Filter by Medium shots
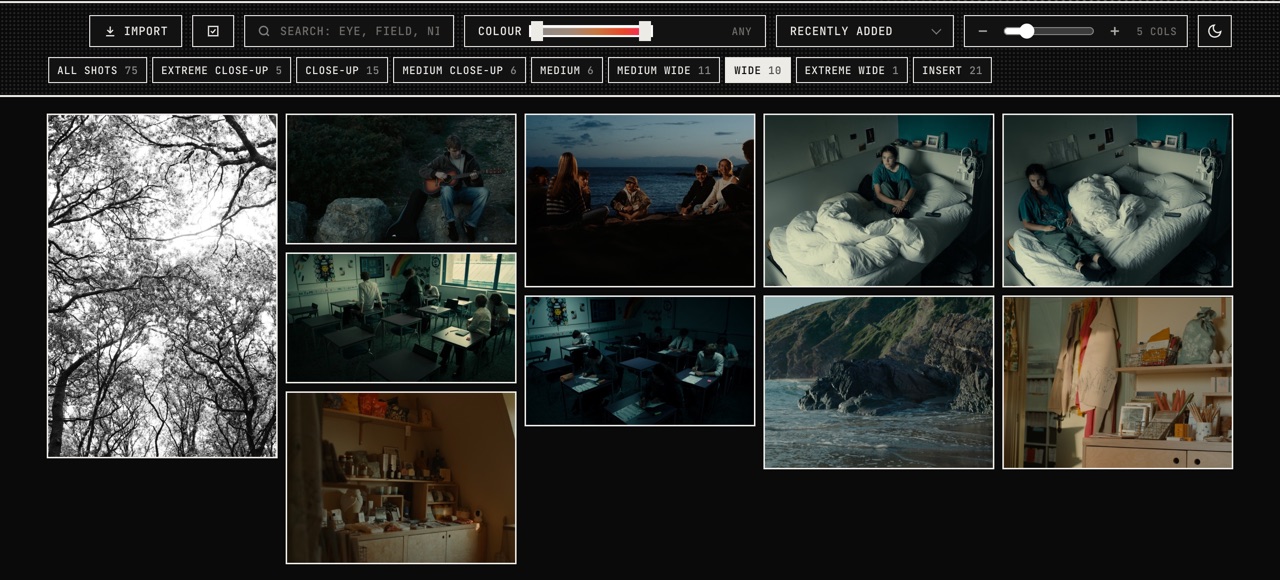Viewport: 1280px width, 580px height. point(567,70)
